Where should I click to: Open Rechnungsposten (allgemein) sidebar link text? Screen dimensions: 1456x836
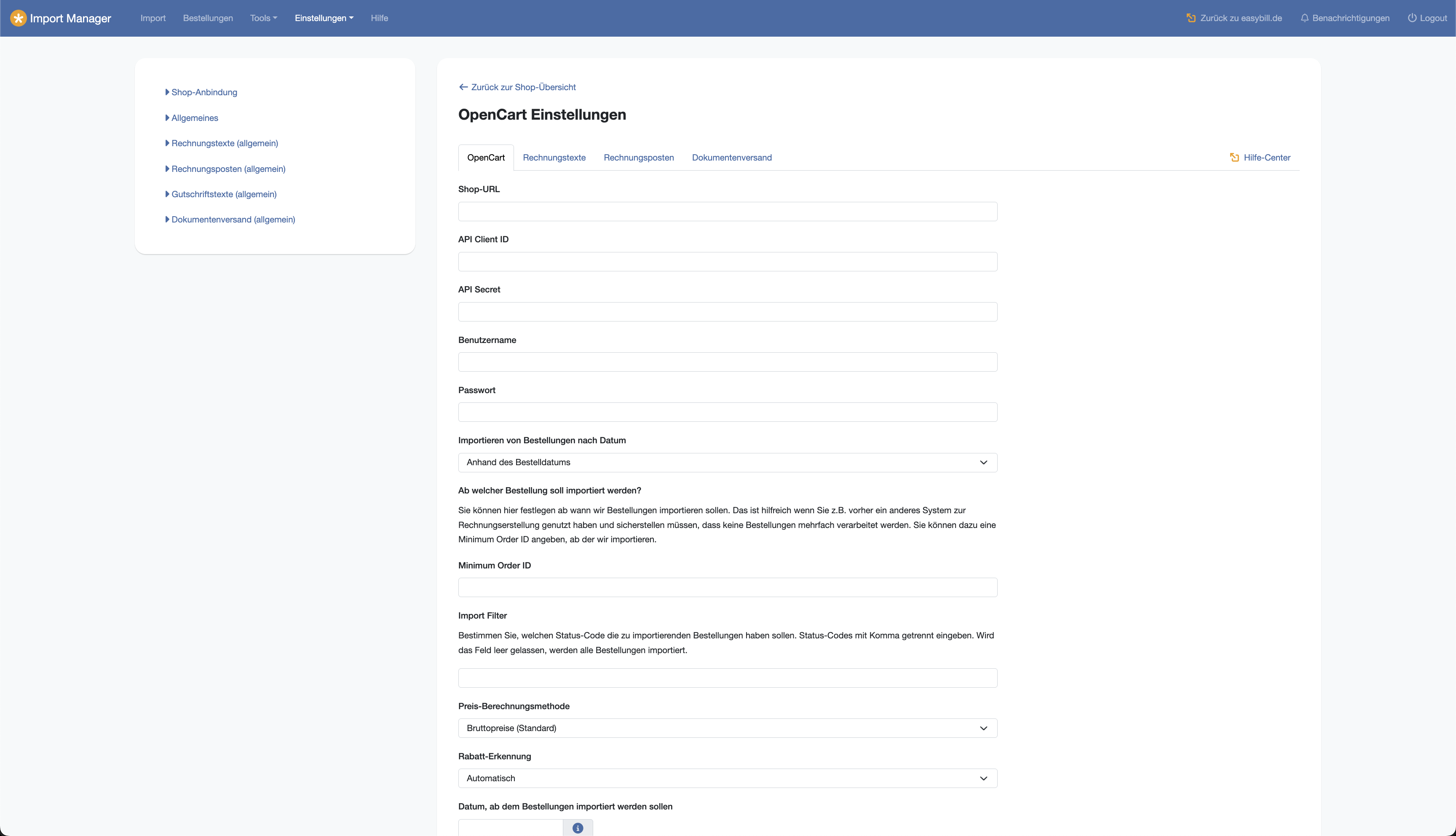click(228, 169)
